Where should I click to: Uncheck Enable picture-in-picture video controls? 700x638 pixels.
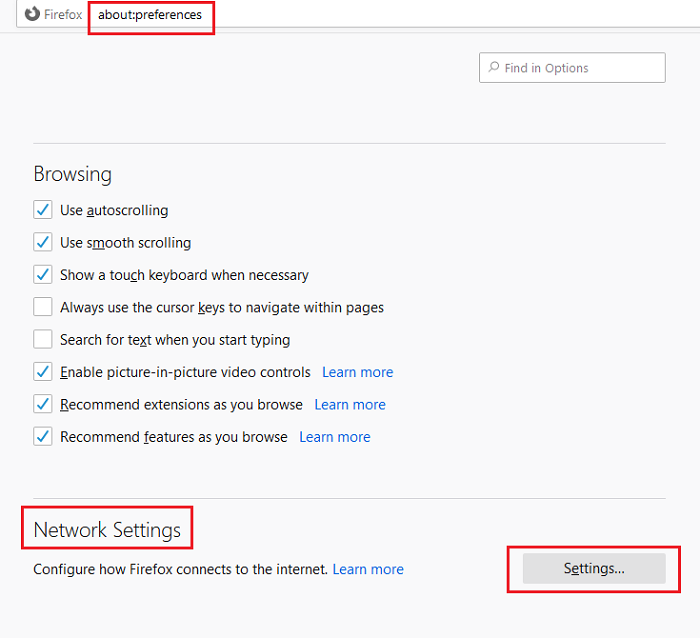click(x=43, y=372)
